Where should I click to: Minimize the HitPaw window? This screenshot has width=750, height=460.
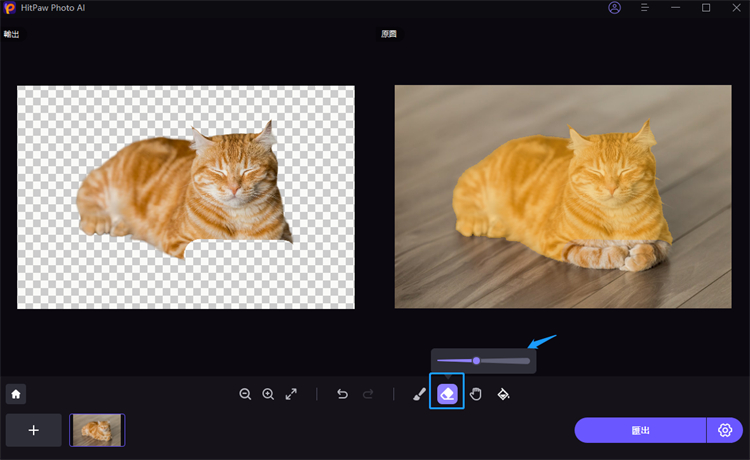[x=675, y=8]
